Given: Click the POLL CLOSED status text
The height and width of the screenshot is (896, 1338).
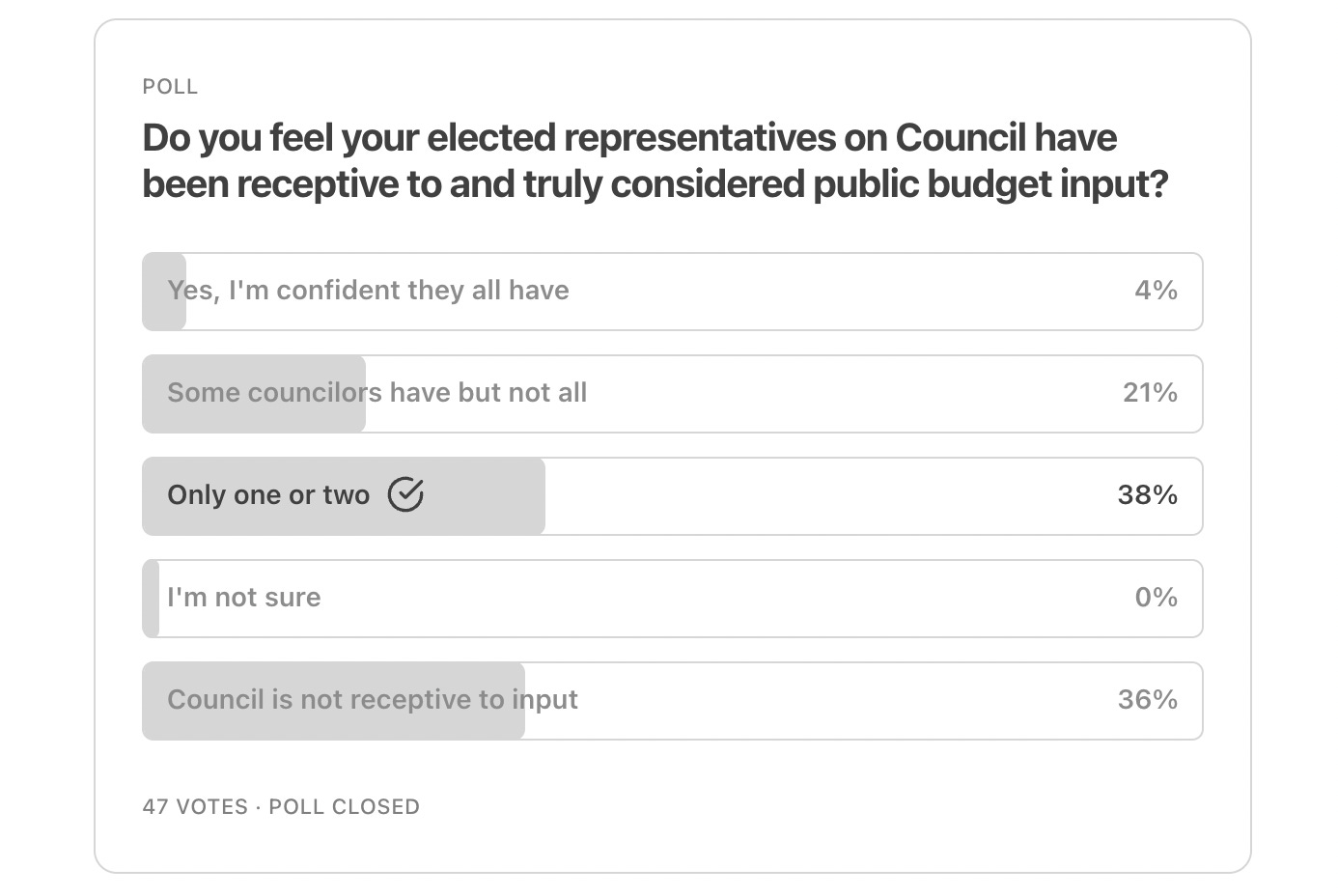Looking at the screenshot, I should click(x=344, y=807).
